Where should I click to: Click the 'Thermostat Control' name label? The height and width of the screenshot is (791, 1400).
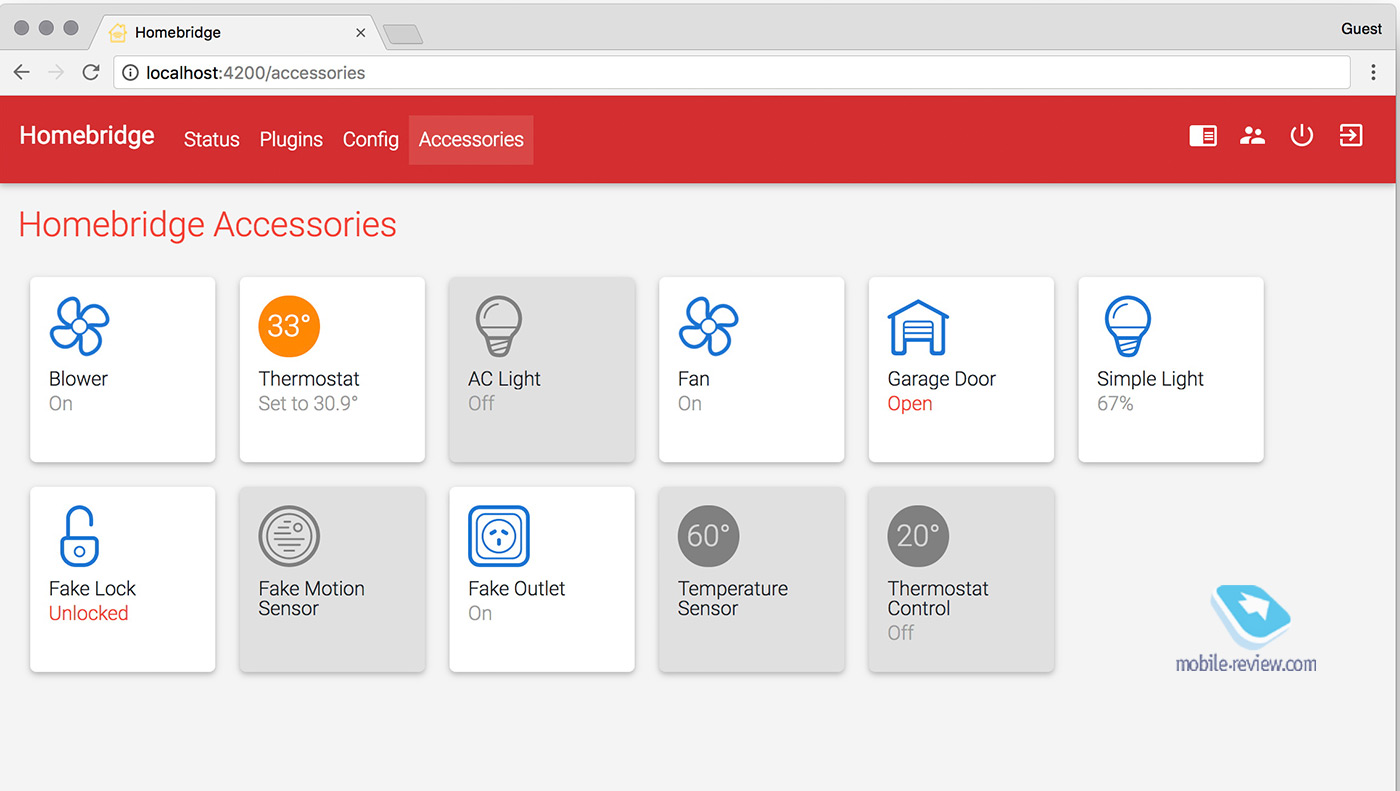pos(938,598)
